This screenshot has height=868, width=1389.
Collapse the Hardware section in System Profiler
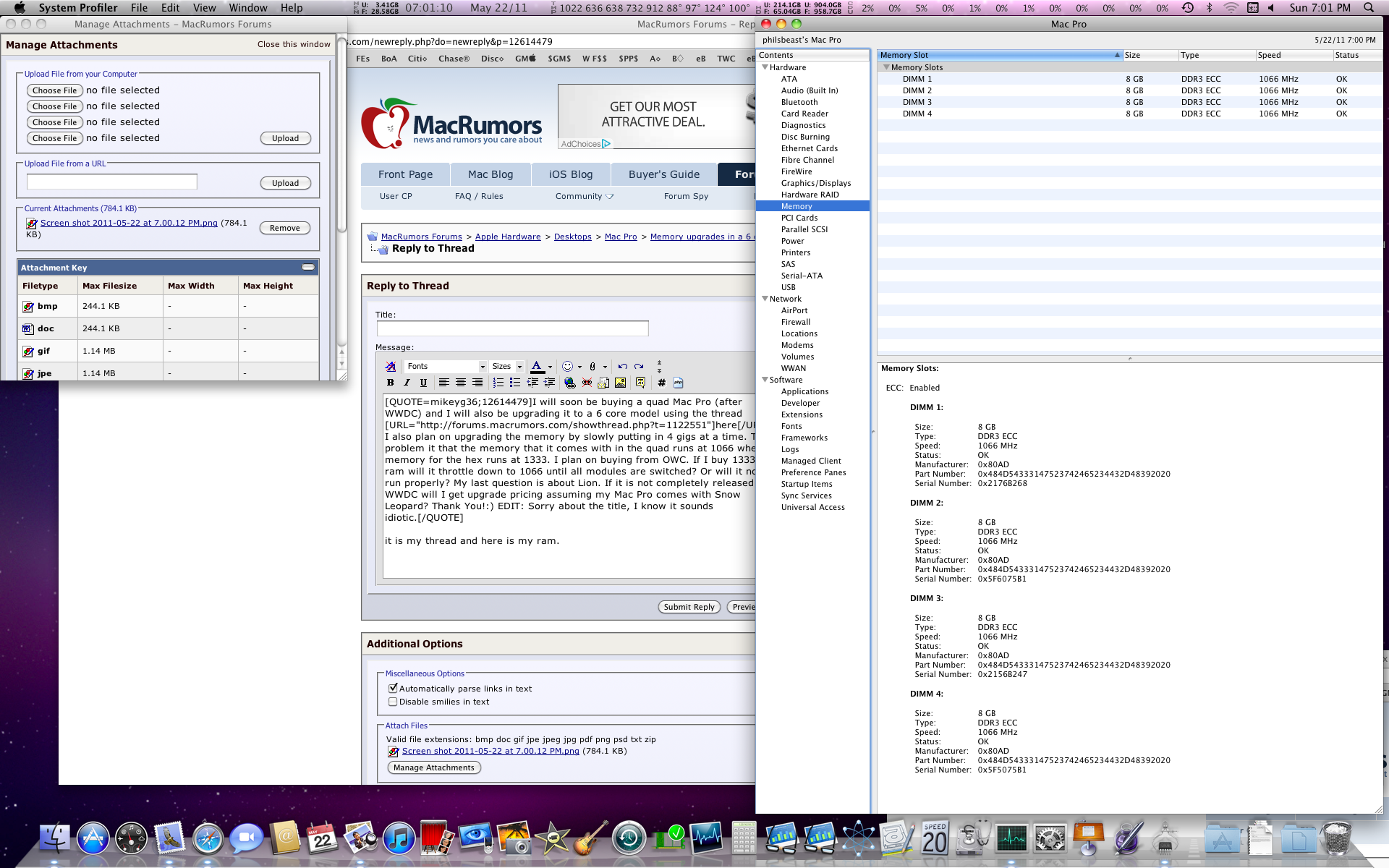click(765, 67)
